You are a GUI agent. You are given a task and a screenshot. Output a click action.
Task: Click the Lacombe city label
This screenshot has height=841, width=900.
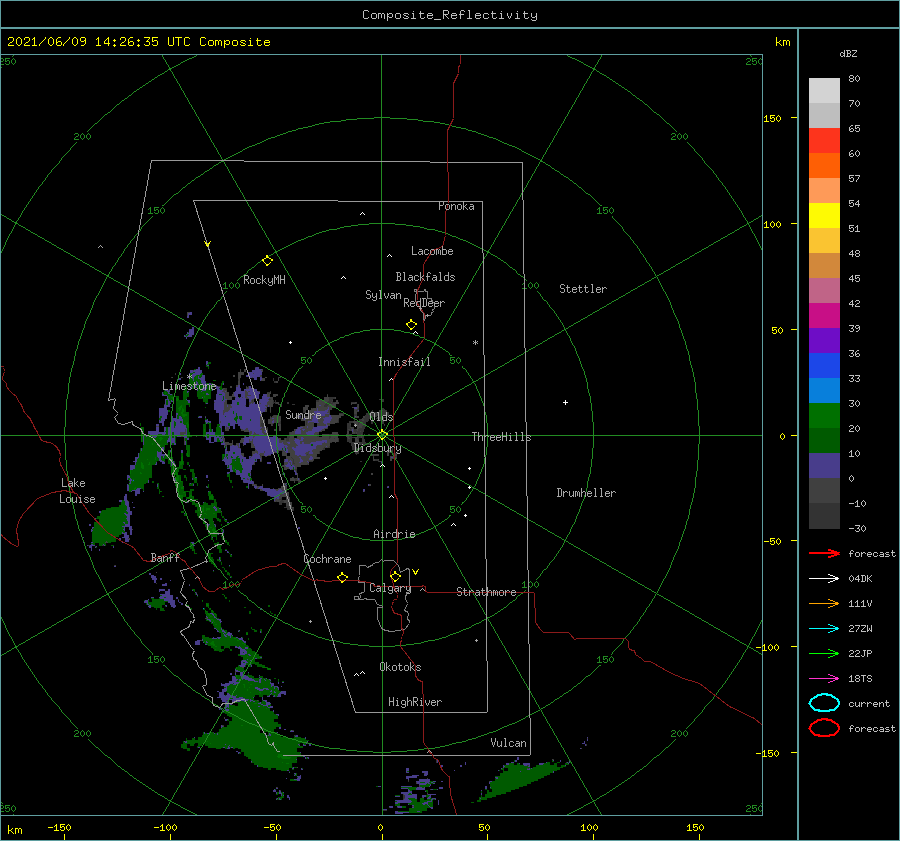tap(432, 251)
